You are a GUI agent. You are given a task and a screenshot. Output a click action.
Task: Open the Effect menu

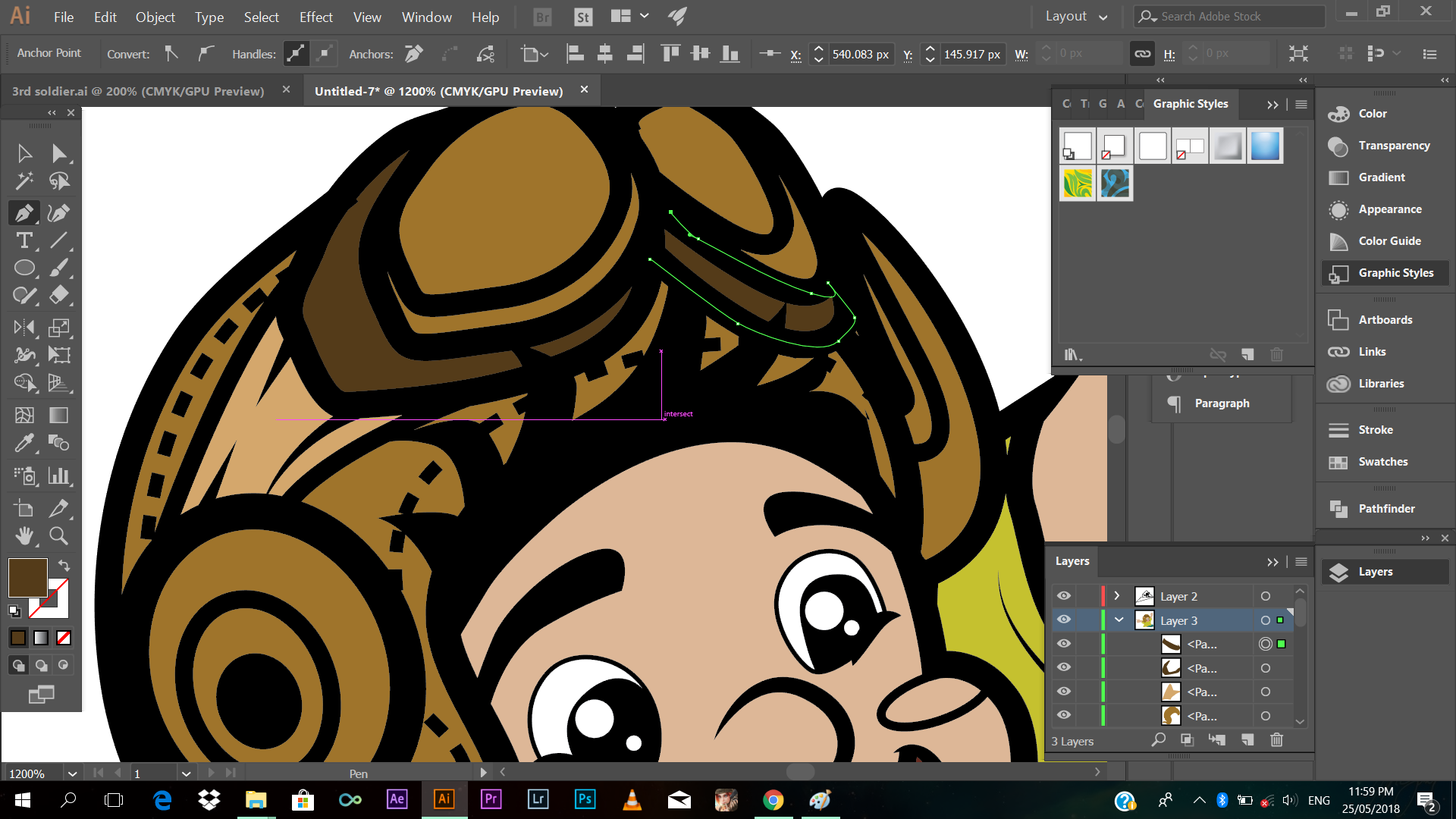pyautogui.click(x=315, y=17)
